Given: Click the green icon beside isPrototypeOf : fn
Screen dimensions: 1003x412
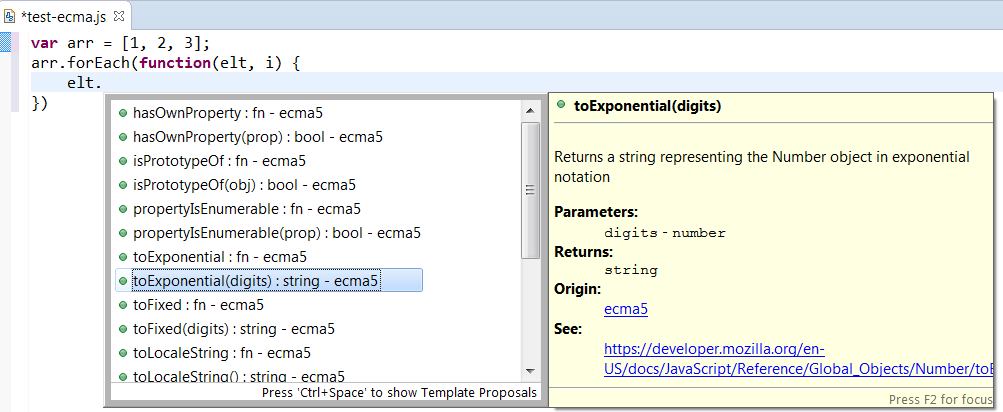Looking at the screenshot, I should (x=123, y=161).
